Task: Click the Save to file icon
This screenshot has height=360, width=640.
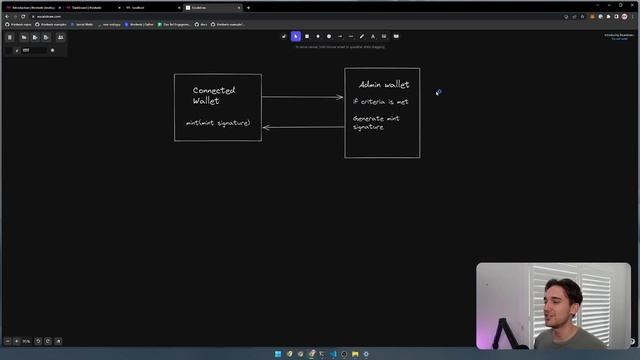Action: (35, 38)
